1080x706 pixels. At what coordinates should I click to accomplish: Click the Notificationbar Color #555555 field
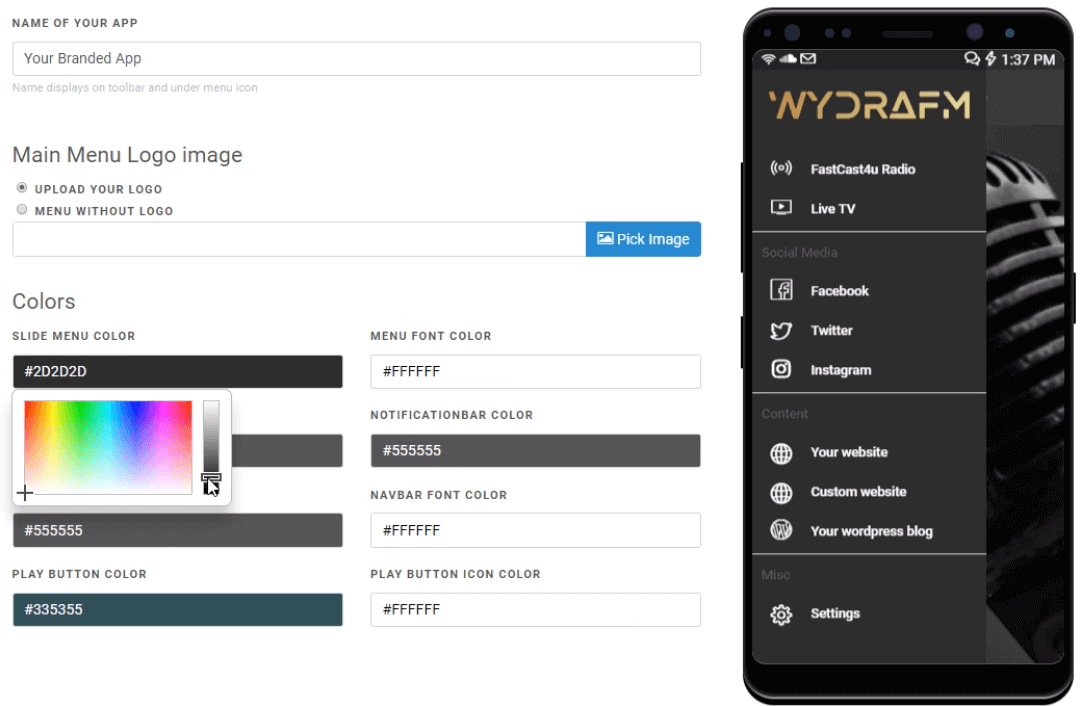point(535,450)
